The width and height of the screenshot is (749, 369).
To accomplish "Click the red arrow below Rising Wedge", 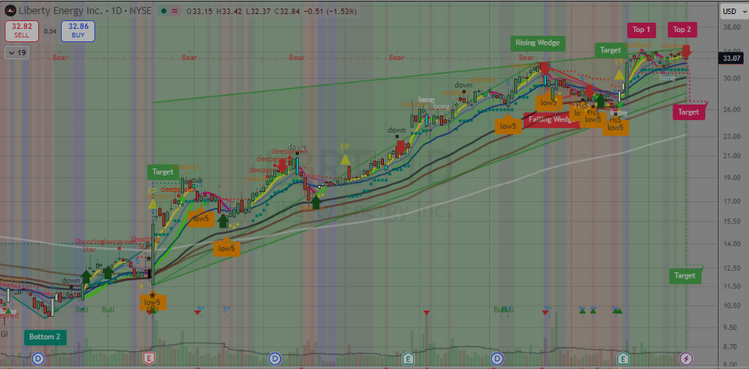I will click(x=544, y=68).
